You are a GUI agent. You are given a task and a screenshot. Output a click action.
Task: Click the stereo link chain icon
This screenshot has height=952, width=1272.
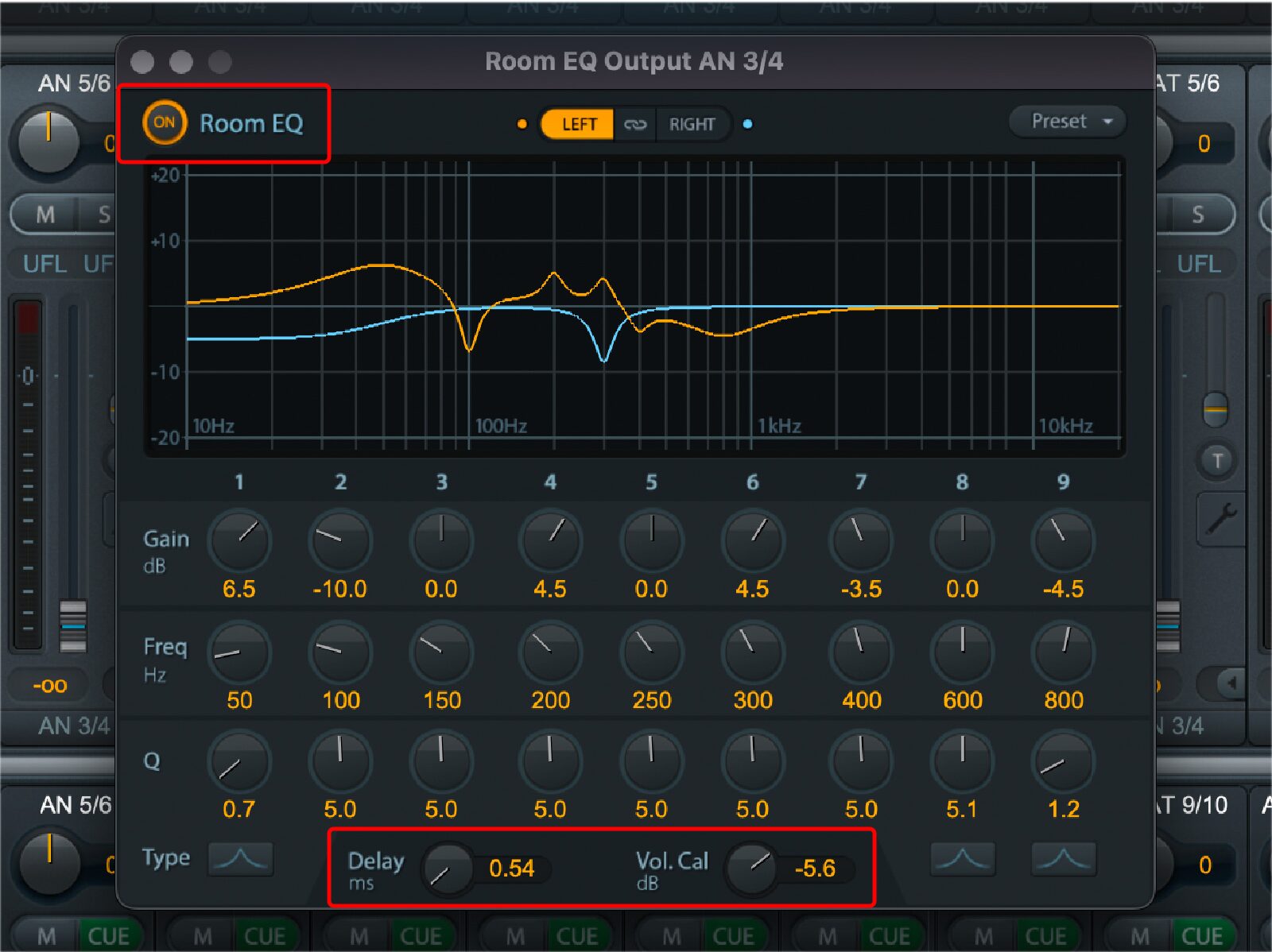pyautogui.click(x=635, y=124)
